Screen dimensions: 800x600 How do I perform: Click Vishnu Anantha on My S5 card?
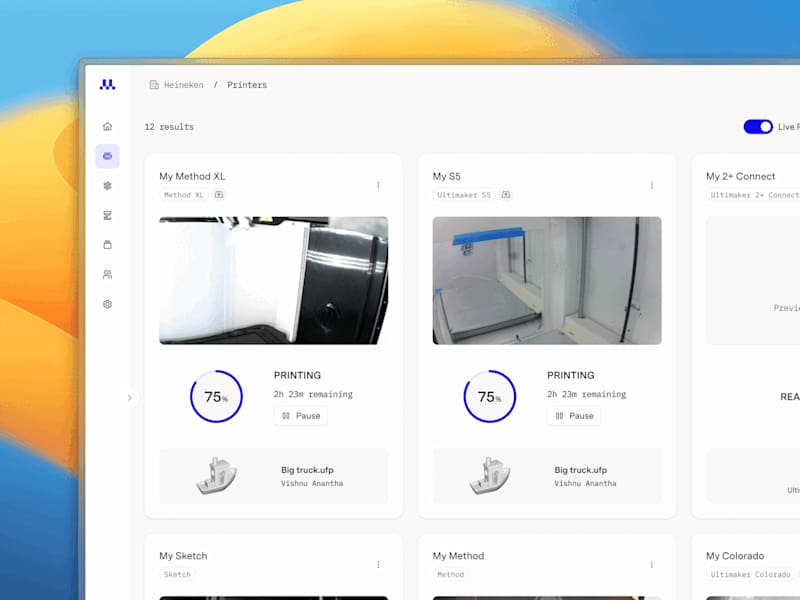(586, 483)
